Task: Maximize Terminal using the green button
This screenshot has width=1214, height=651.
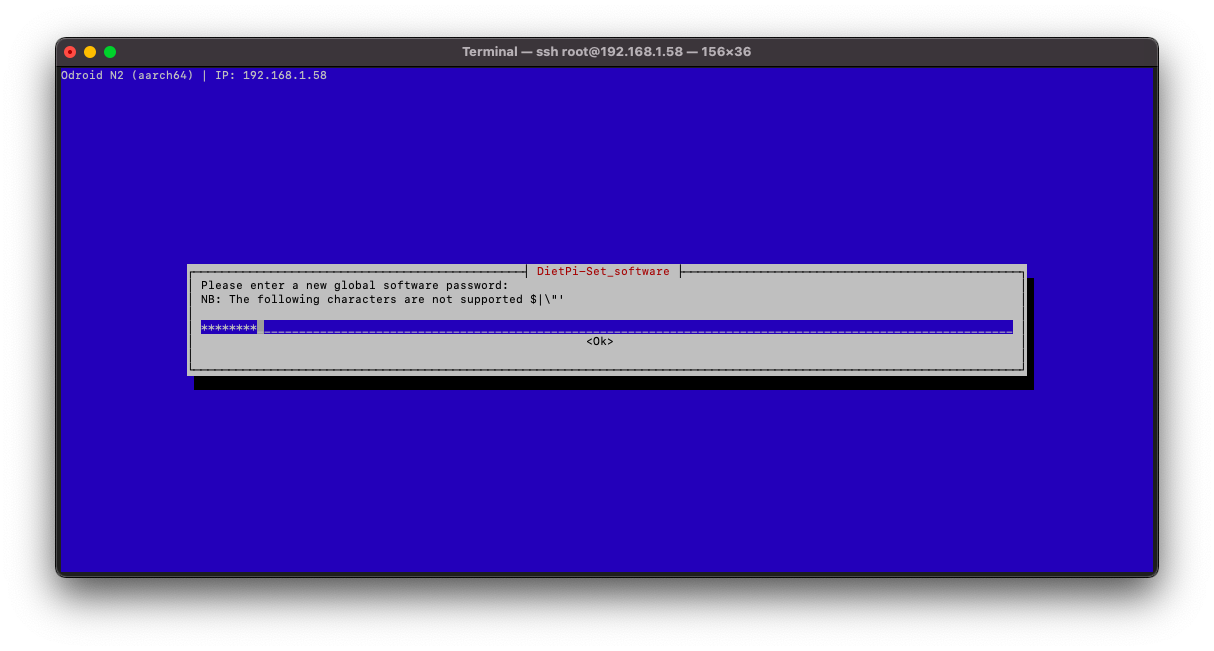Action: [110, 52]
